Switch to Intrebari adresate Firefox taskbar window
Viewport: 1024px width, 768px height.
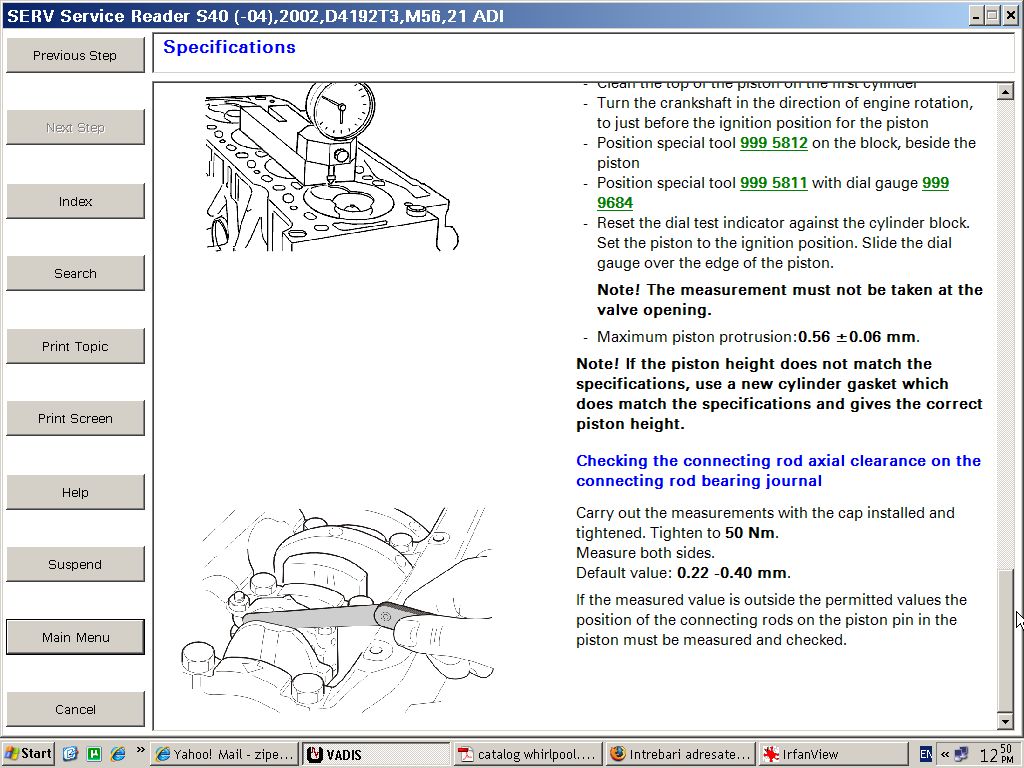679,754
